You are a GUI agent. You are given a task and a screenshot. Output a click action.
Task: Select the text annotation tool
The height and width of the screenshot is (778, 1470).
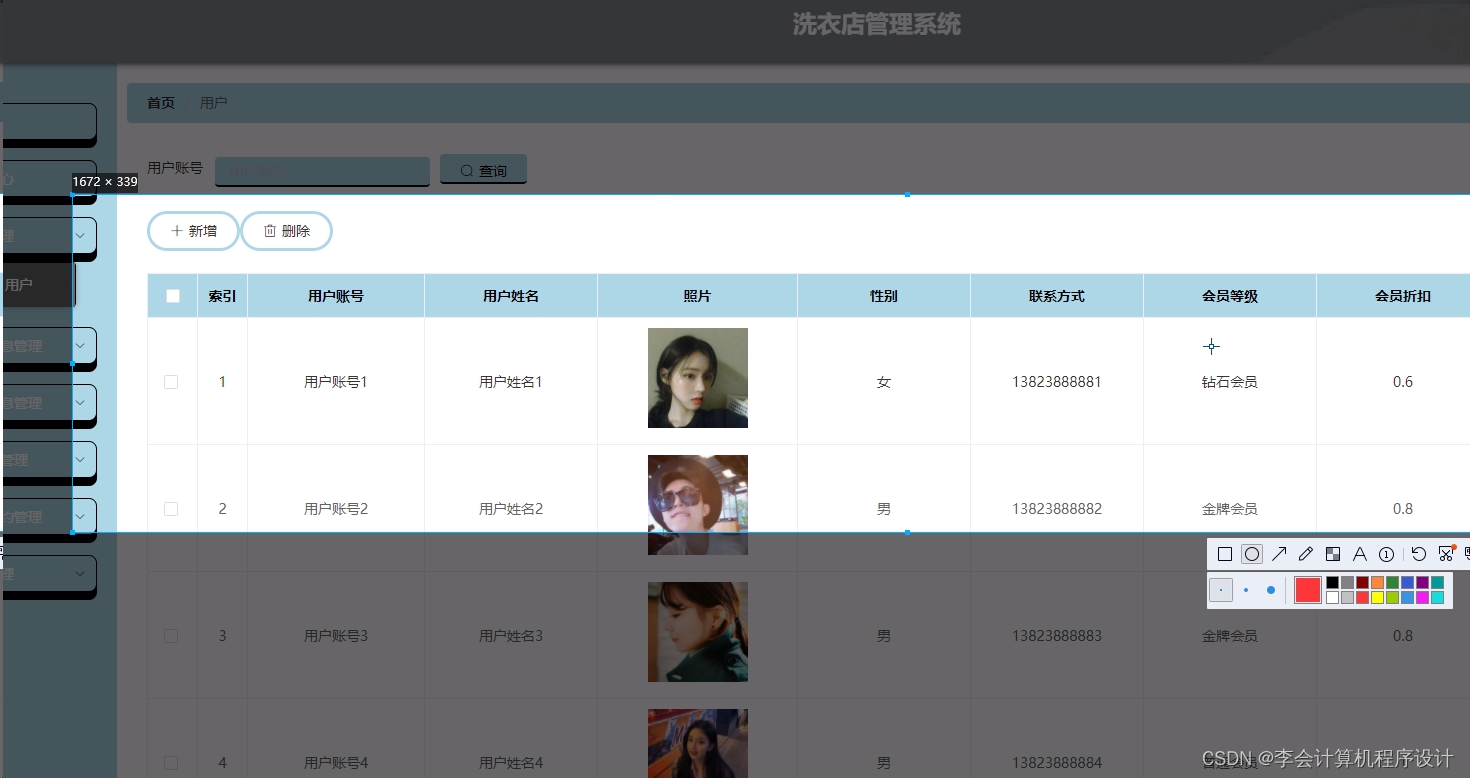tap(1359, 553)
